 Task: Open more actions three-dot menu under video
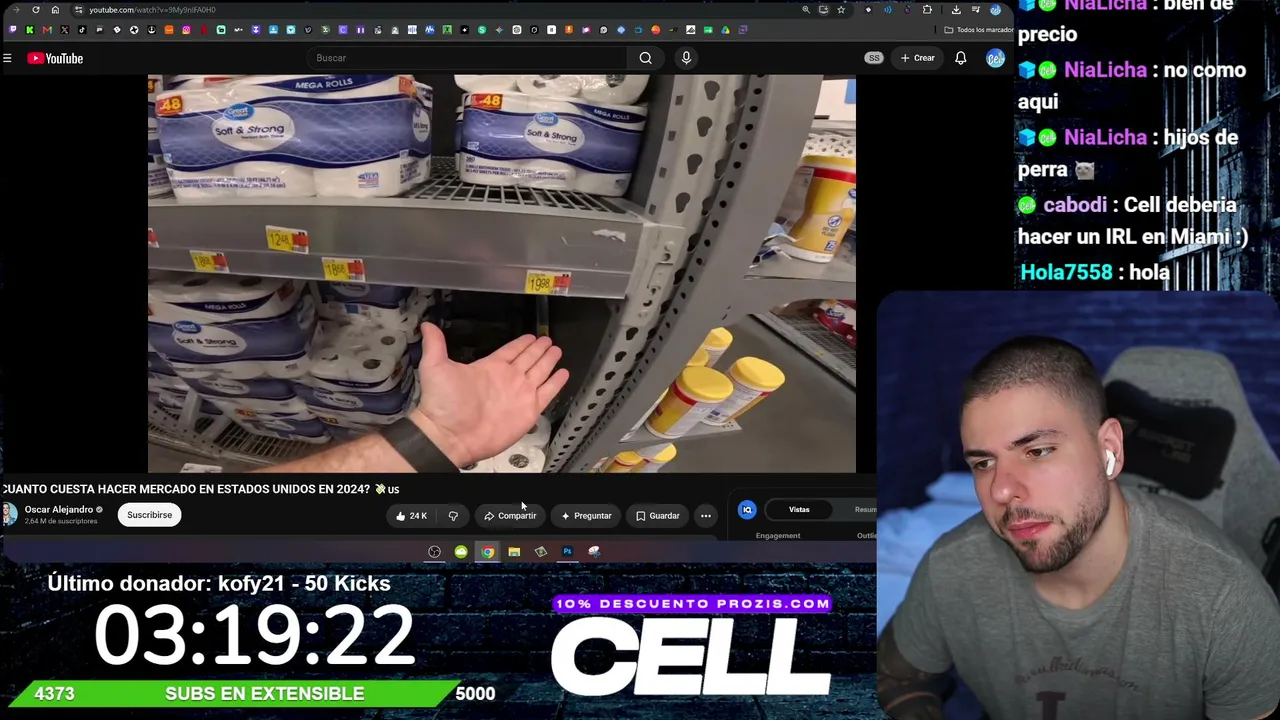pyautogui.click(x=706, y=516)
